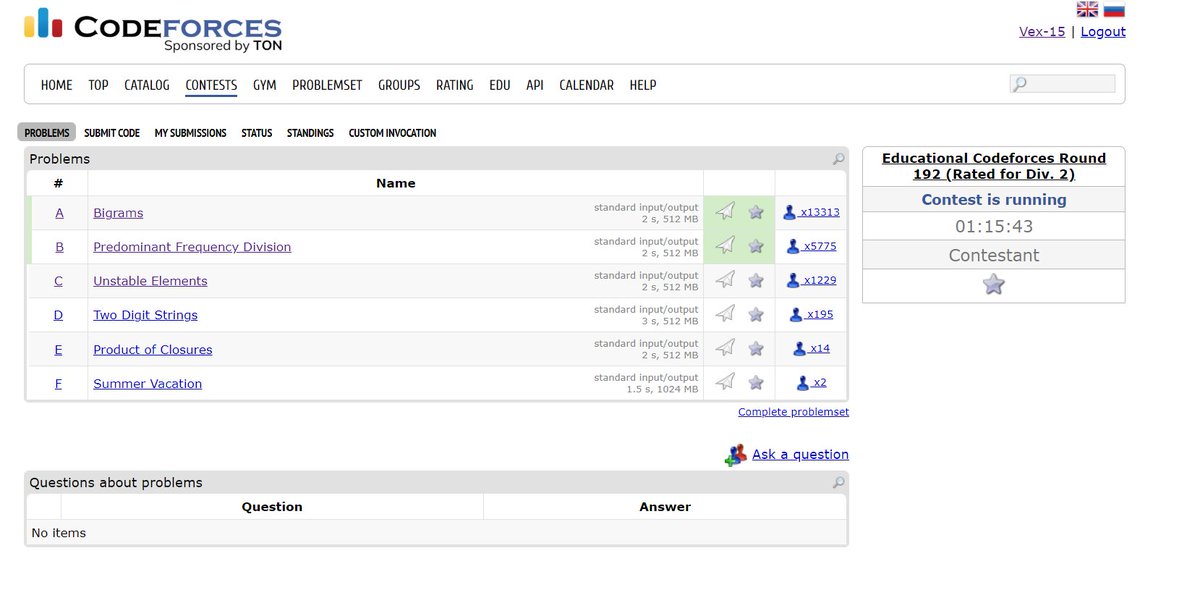Click problem letter F link
Viewport: 1200px width, 590px height.
58,383
